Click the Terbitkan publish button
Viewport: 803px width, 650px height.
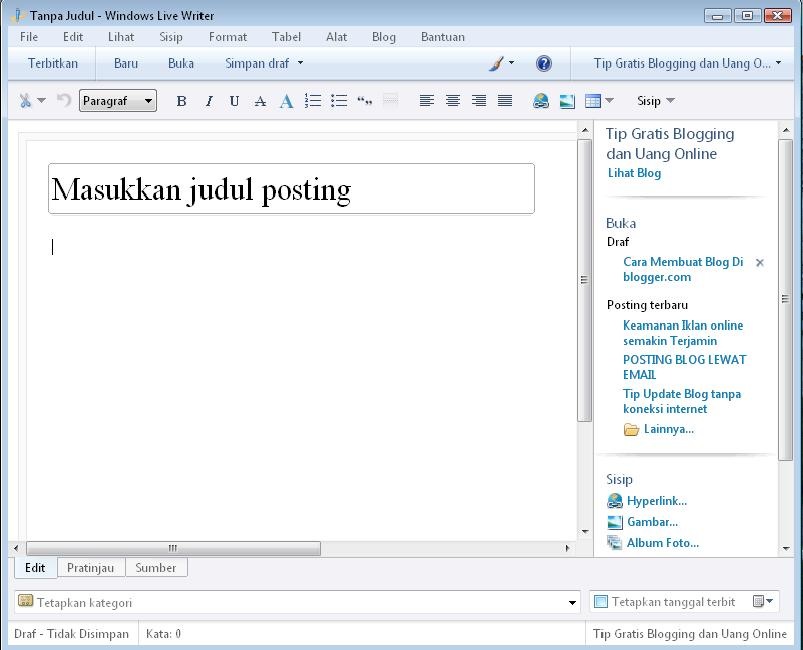click(53, 64)
